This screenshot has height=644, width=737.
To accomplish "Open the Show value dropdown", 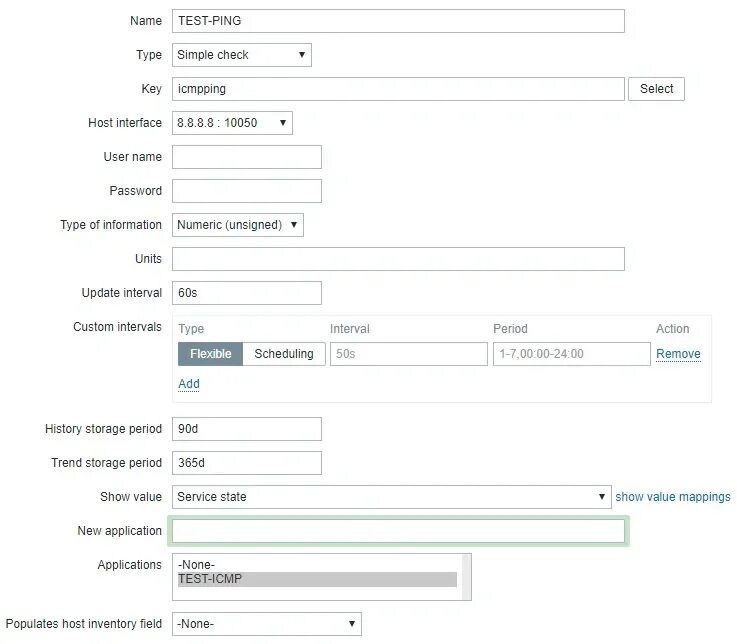I will pyautogui.click(x=391, y=497).
